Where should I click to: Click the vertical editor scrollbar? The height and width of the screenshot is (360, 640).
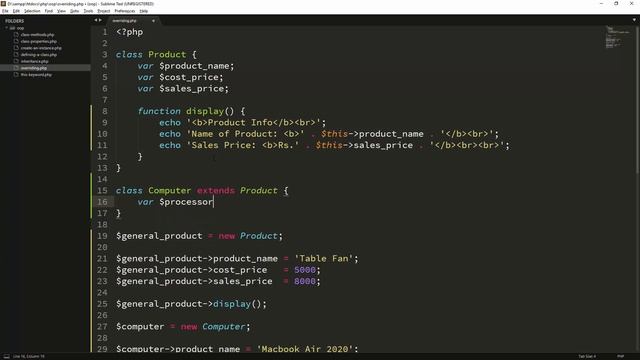[637, 100]
